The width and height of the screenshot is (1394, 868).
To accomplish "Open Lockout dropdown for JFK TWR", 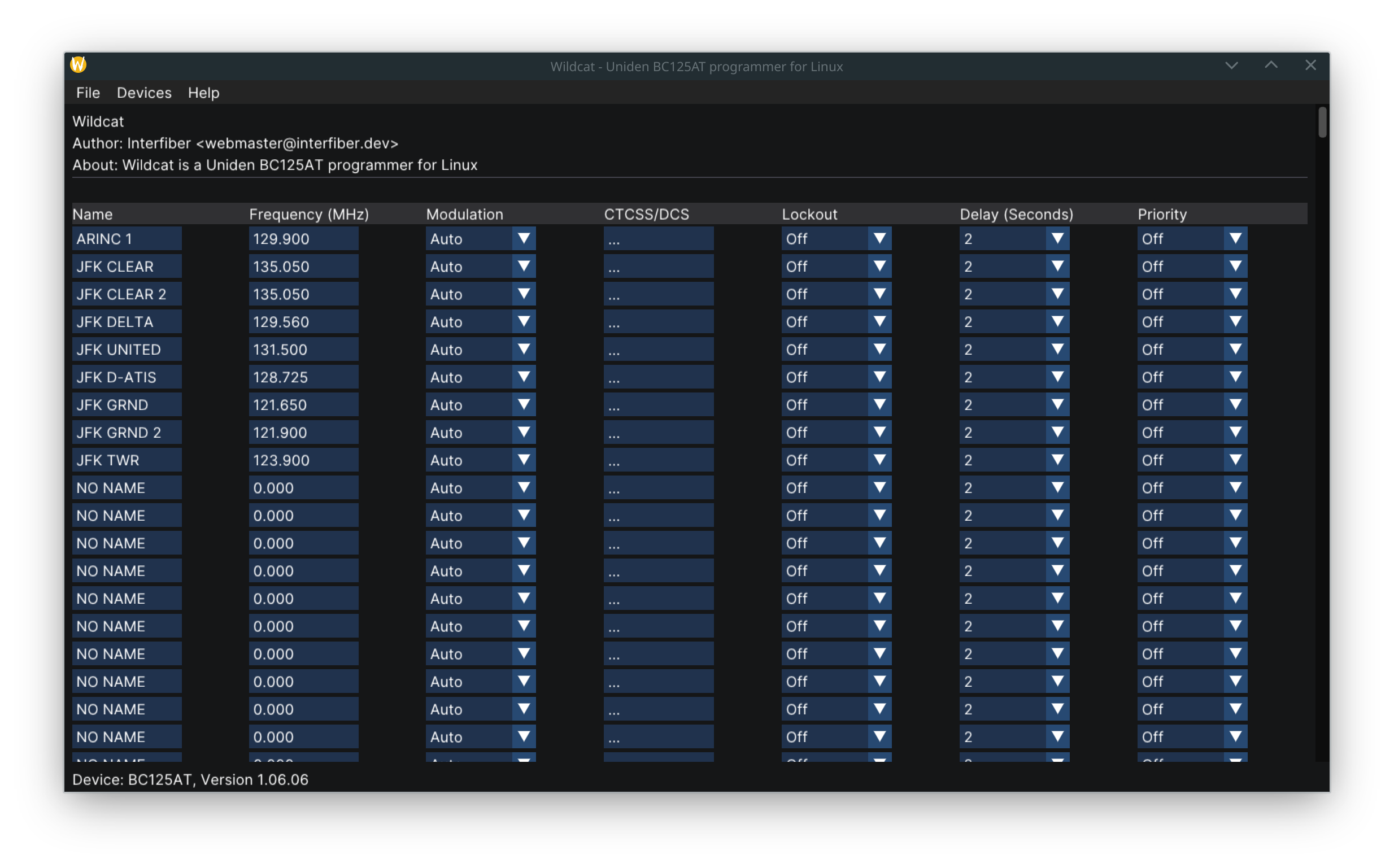I will click(836, 460).
